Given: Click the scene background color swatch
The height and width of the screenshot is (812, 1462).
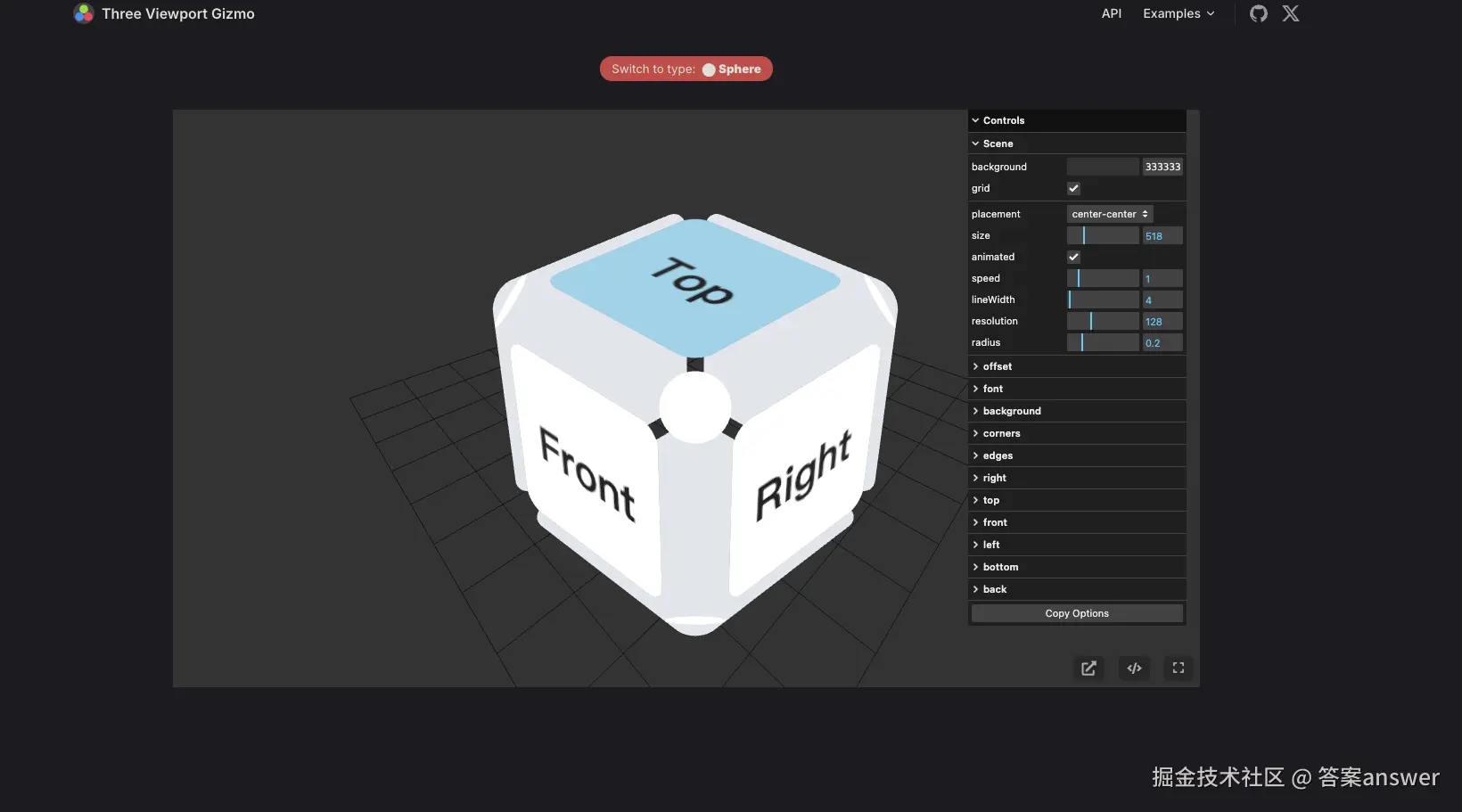Looking at the screenshot, I should [x=1103, y=167].
